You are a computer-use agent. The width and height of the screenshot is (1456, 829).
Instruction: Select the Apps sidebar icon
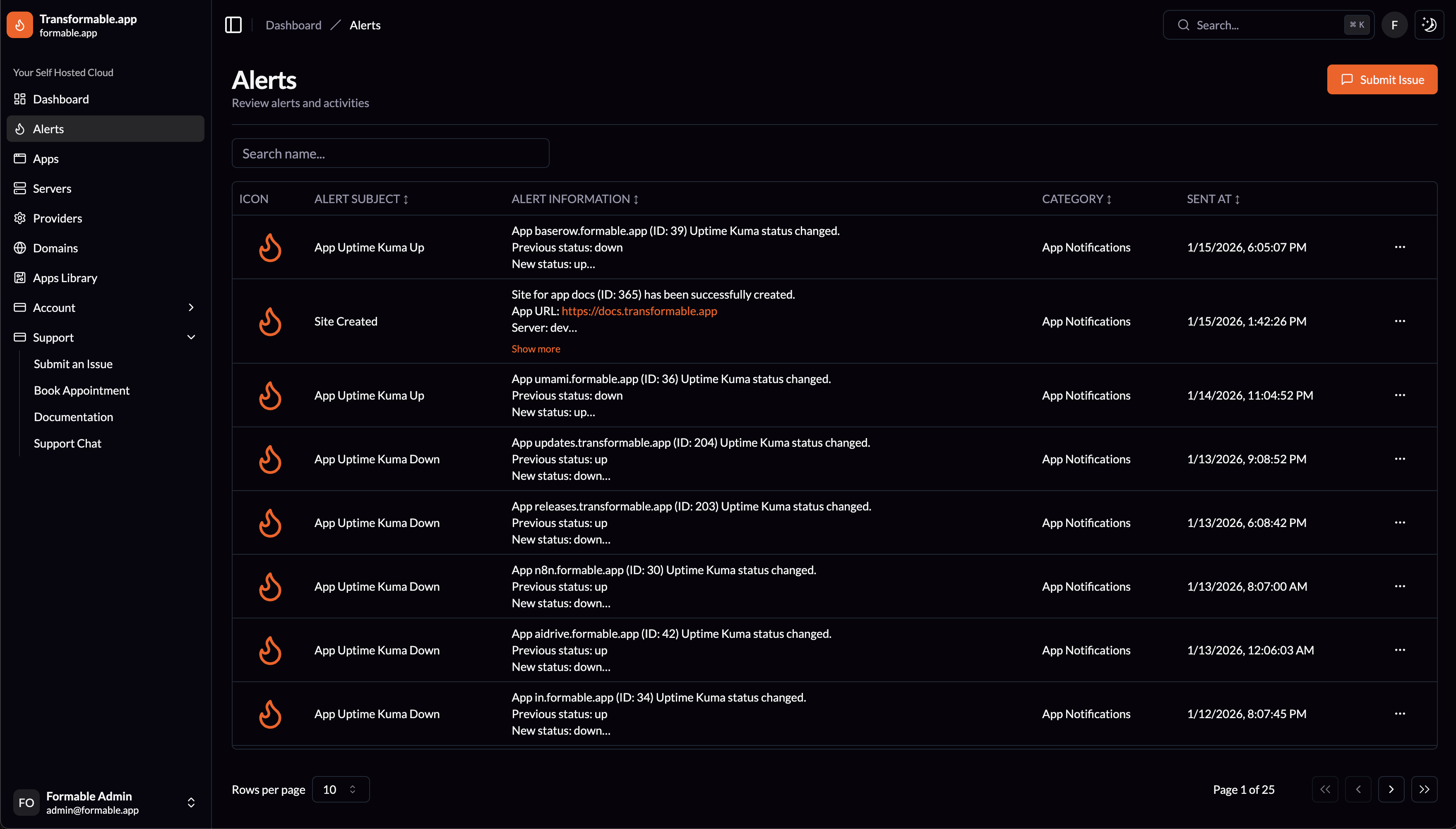pos(20,158)
